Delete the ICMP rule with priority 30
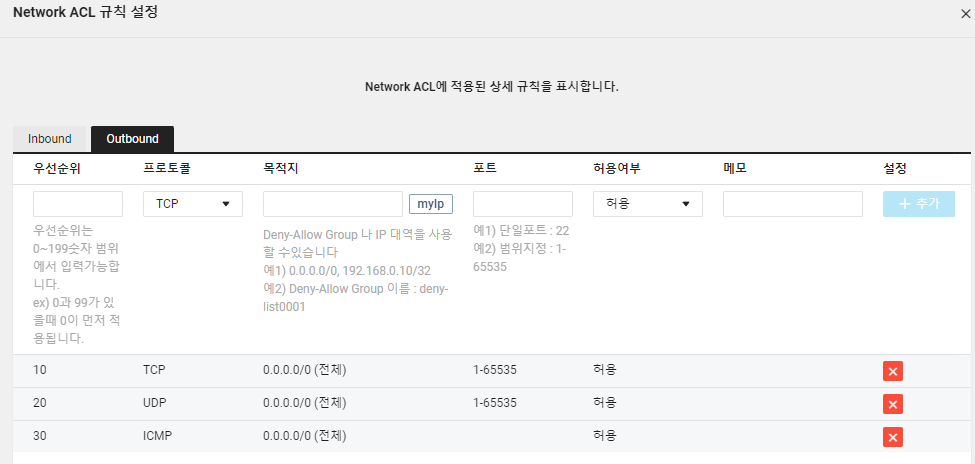This screenshot has width=975, height=464. tap(892, 437)
